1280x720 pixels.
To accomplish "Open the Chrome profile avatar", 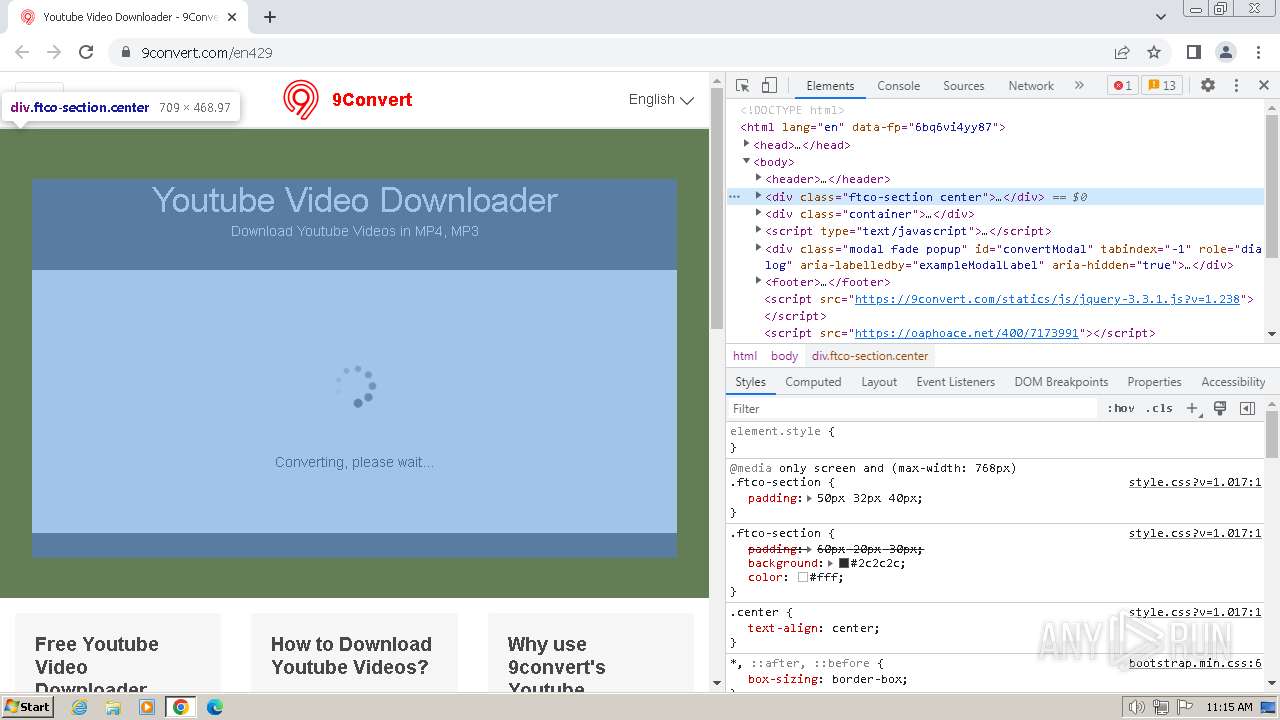I will [1226, 52].
